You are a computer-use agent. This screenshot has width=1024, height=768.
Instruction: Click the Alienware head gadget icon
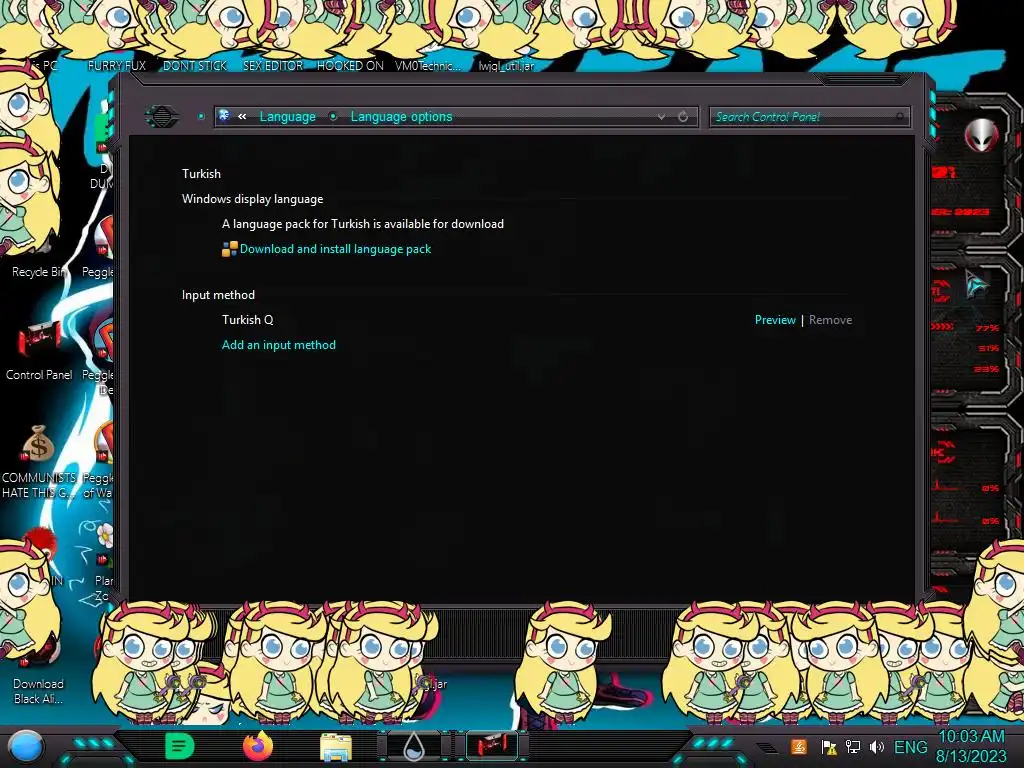pyautogui.click(x=981, y=136)
